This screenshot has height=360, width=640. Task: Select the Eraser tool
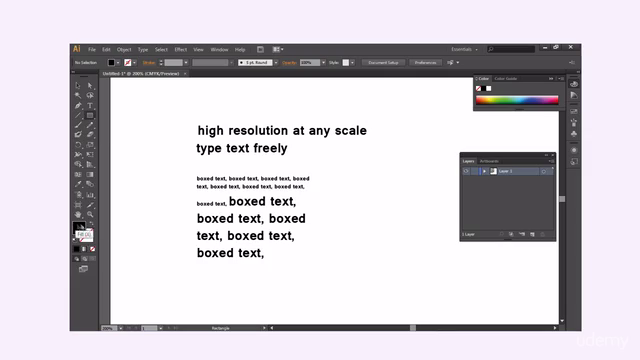(x=90, y=135)
